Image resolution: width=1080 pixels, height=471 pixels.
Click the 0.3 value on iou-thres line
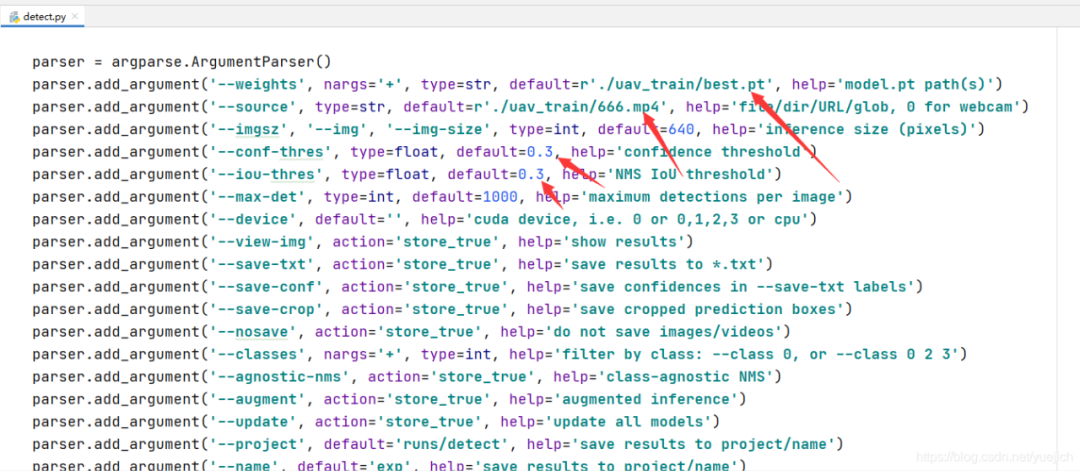point(532,174)
